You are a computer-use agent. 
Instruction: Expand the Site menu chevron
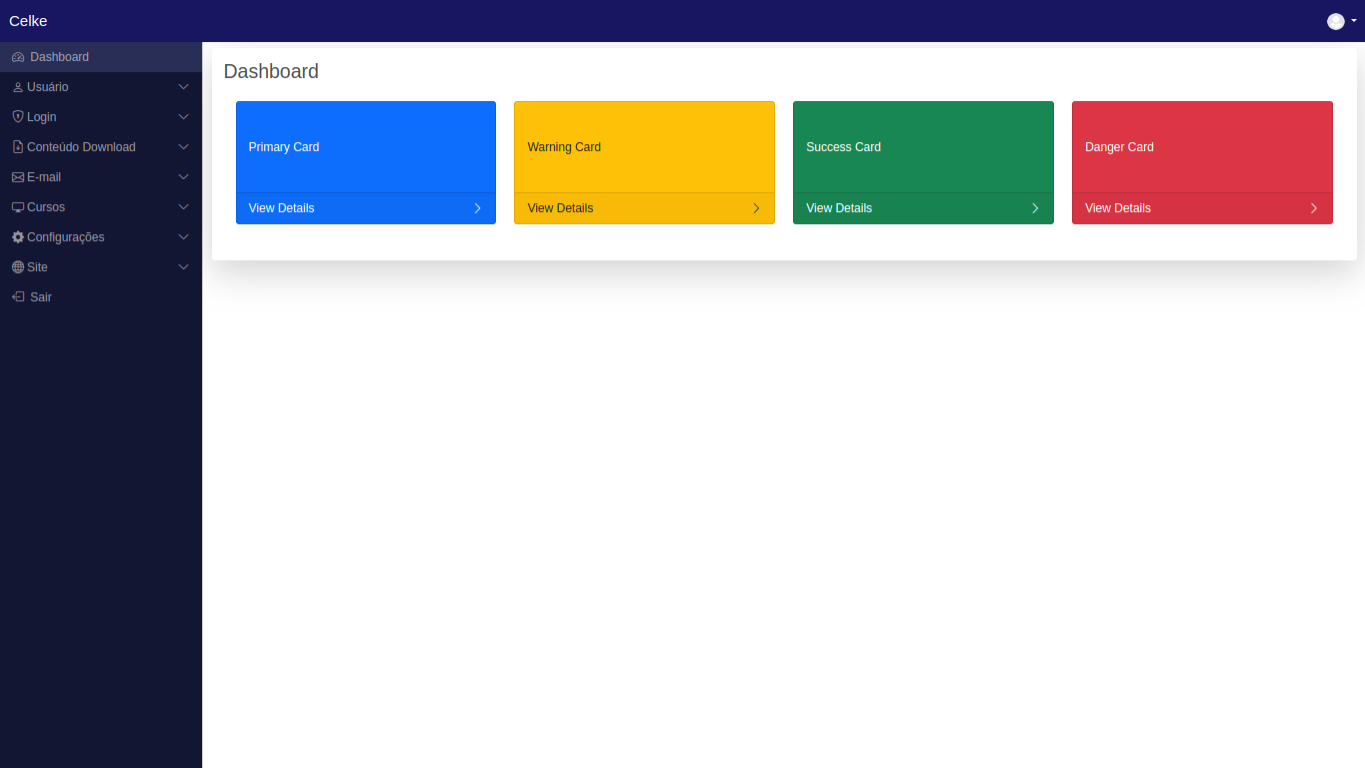[x=183, y=267]
